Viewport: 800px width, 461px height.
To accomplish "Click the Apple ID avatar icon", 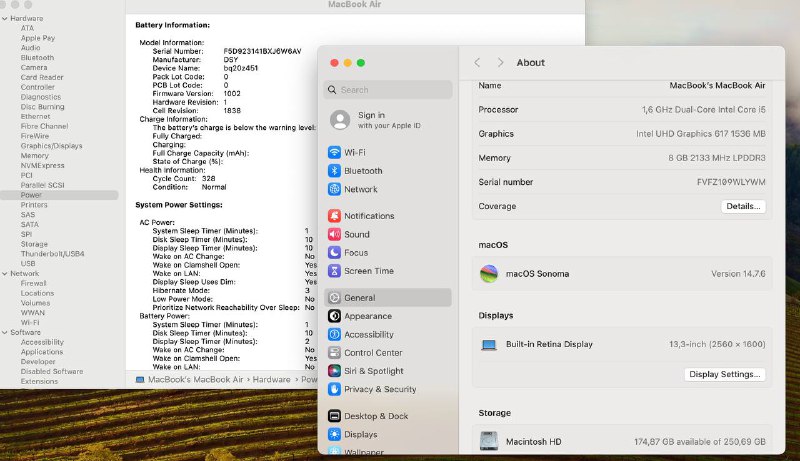I will coord(340,120).
